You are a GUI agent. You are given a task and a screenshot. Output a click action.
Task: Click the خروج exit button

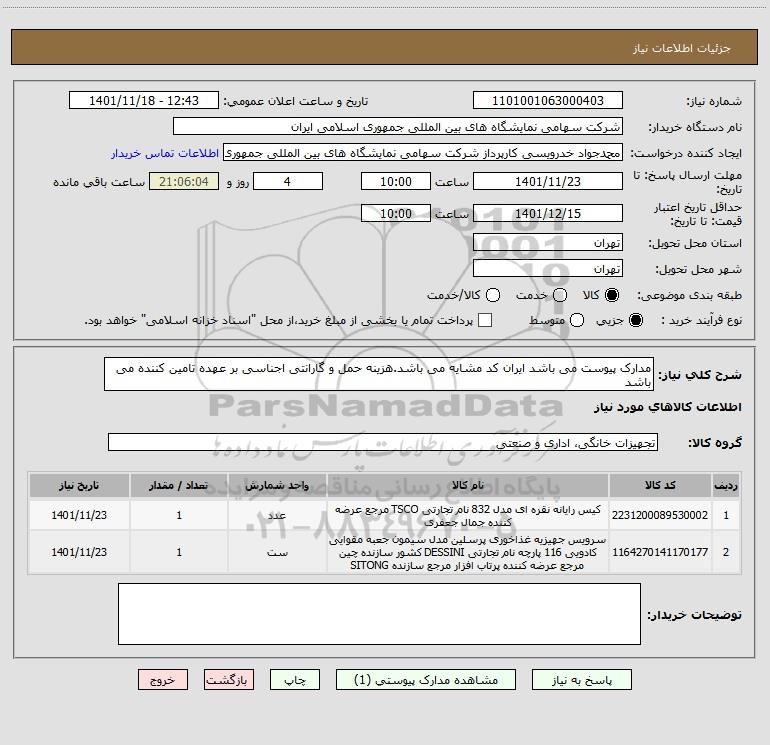[x=163, y=680]
